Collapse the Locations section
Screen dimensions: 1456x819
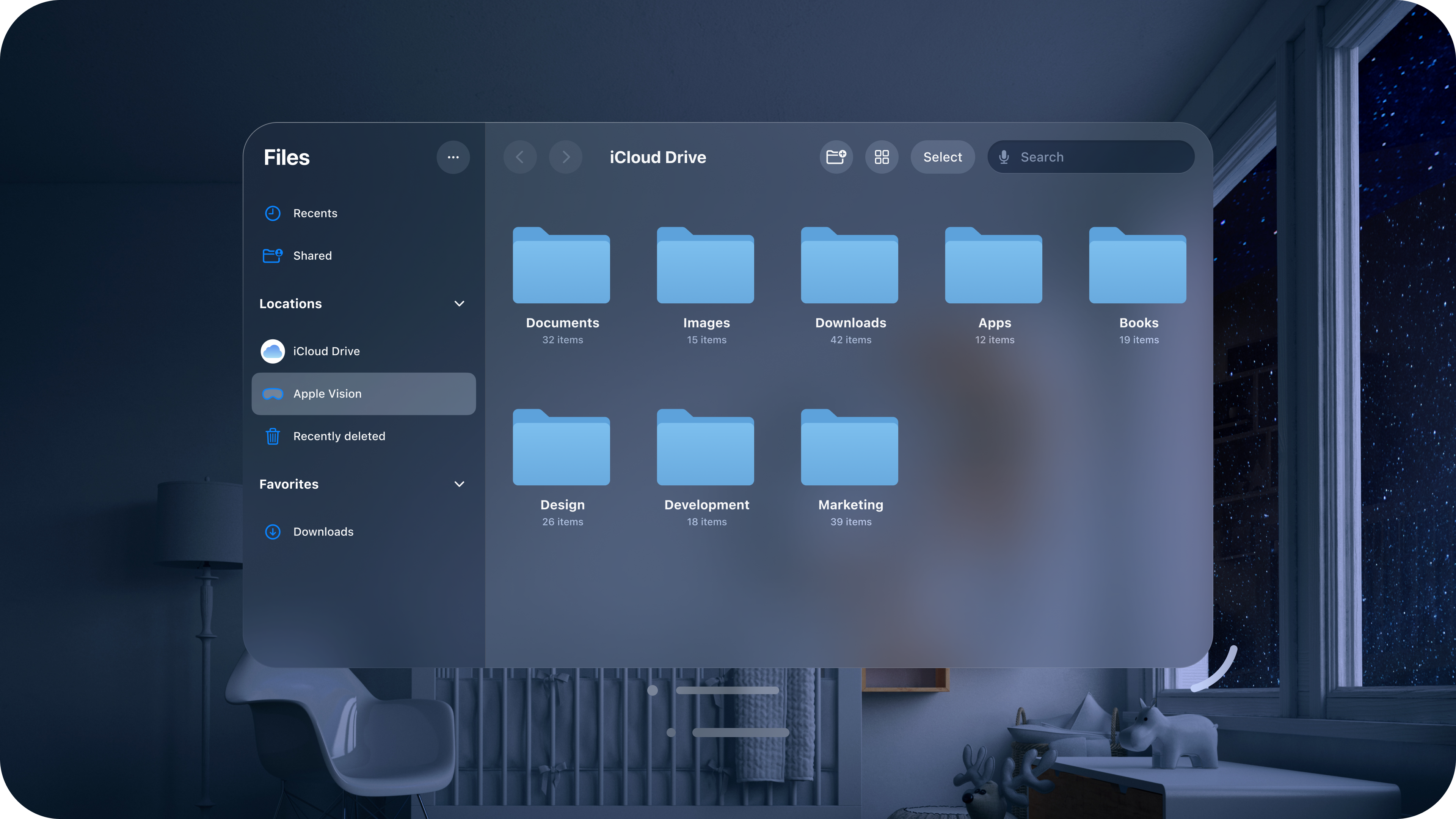(459, 303)
